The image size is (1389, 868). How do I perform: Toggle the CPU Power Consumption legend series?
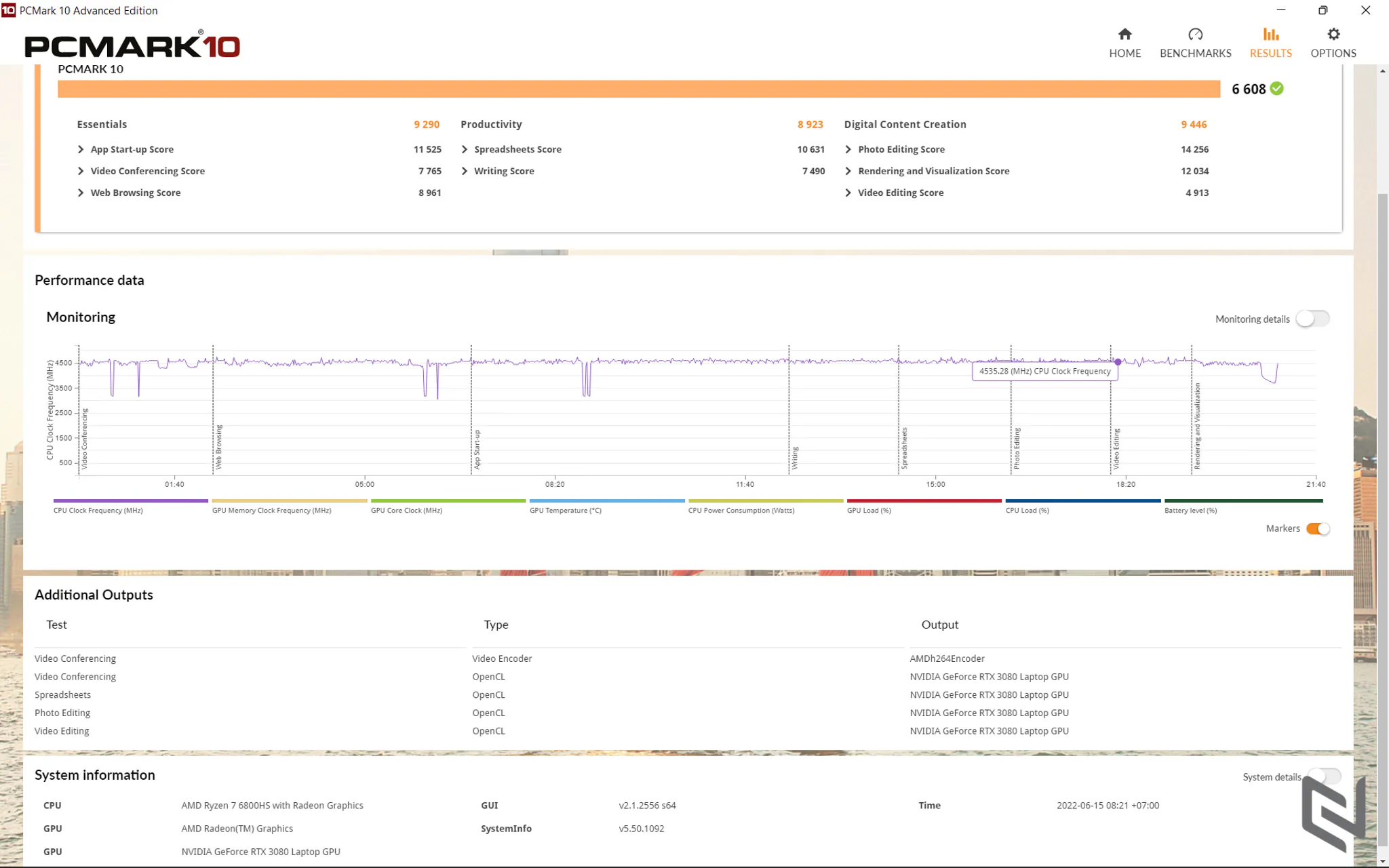(x=766, y=506)
